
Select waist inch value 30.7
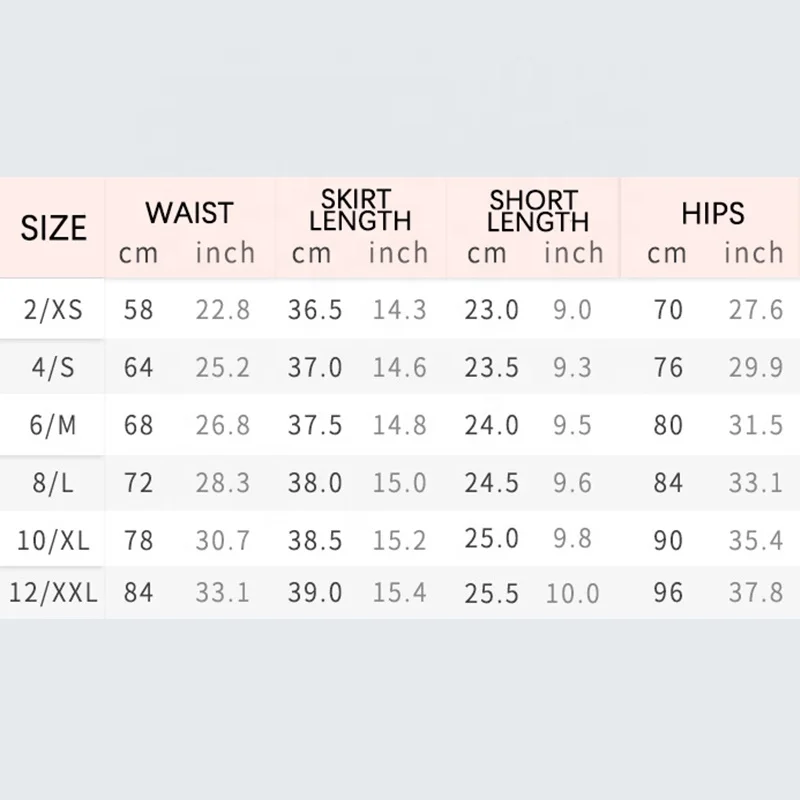(222, 541)
